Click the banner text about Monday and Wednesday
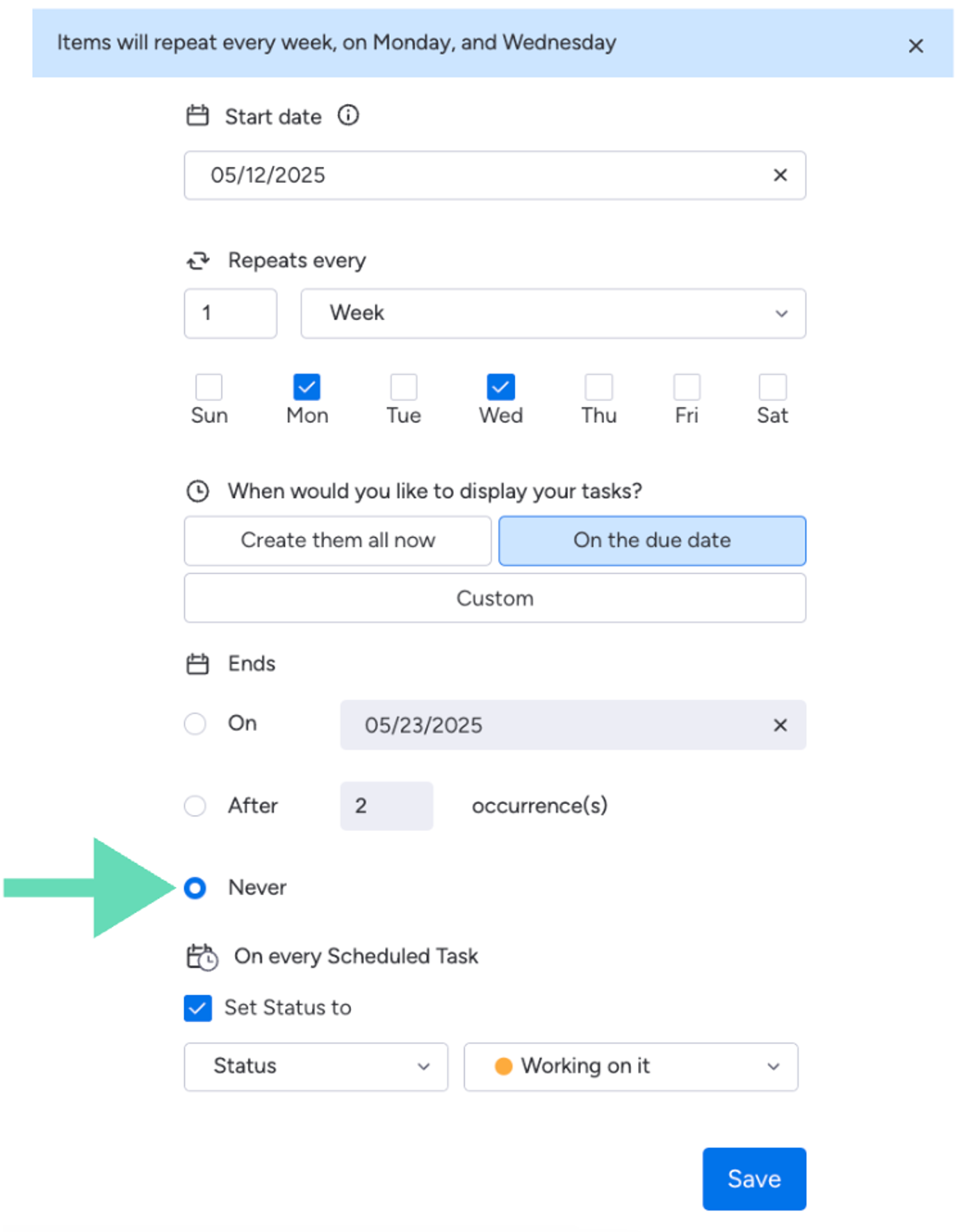Screen dimensions: 973x1232 click(x=336, y=42)
